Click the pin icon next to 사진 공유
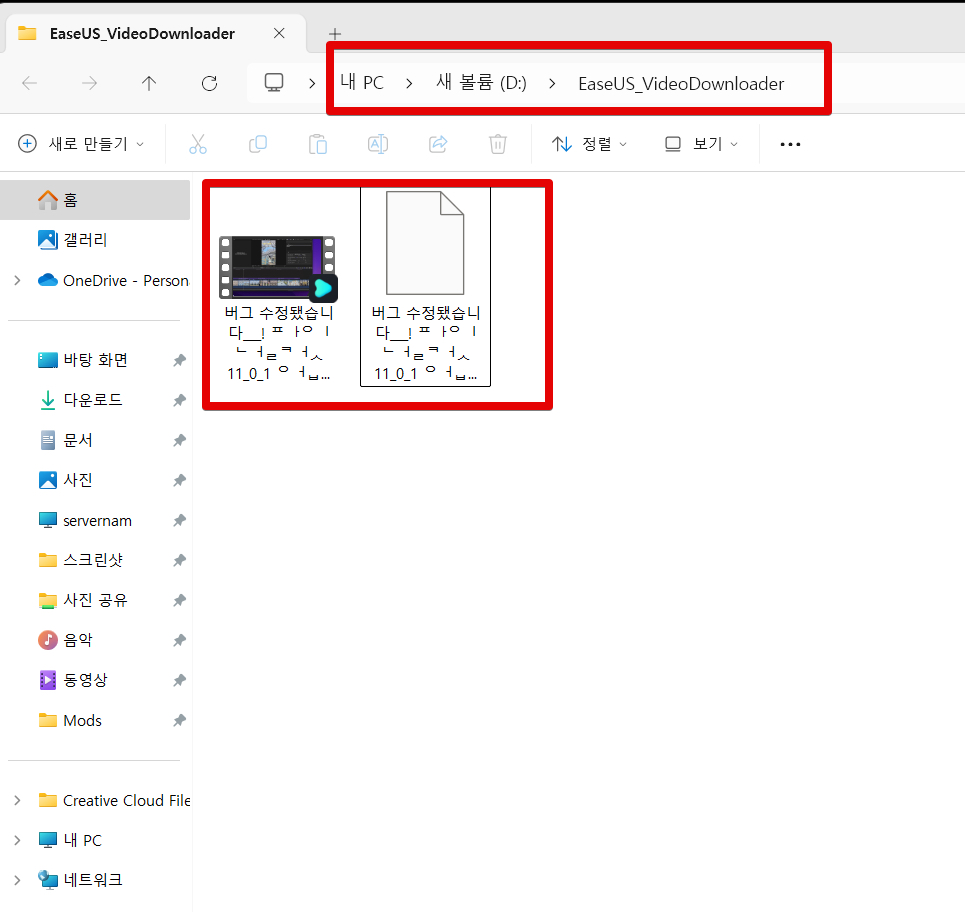This screenshot has height=912, width=965. tap(179, 600)
